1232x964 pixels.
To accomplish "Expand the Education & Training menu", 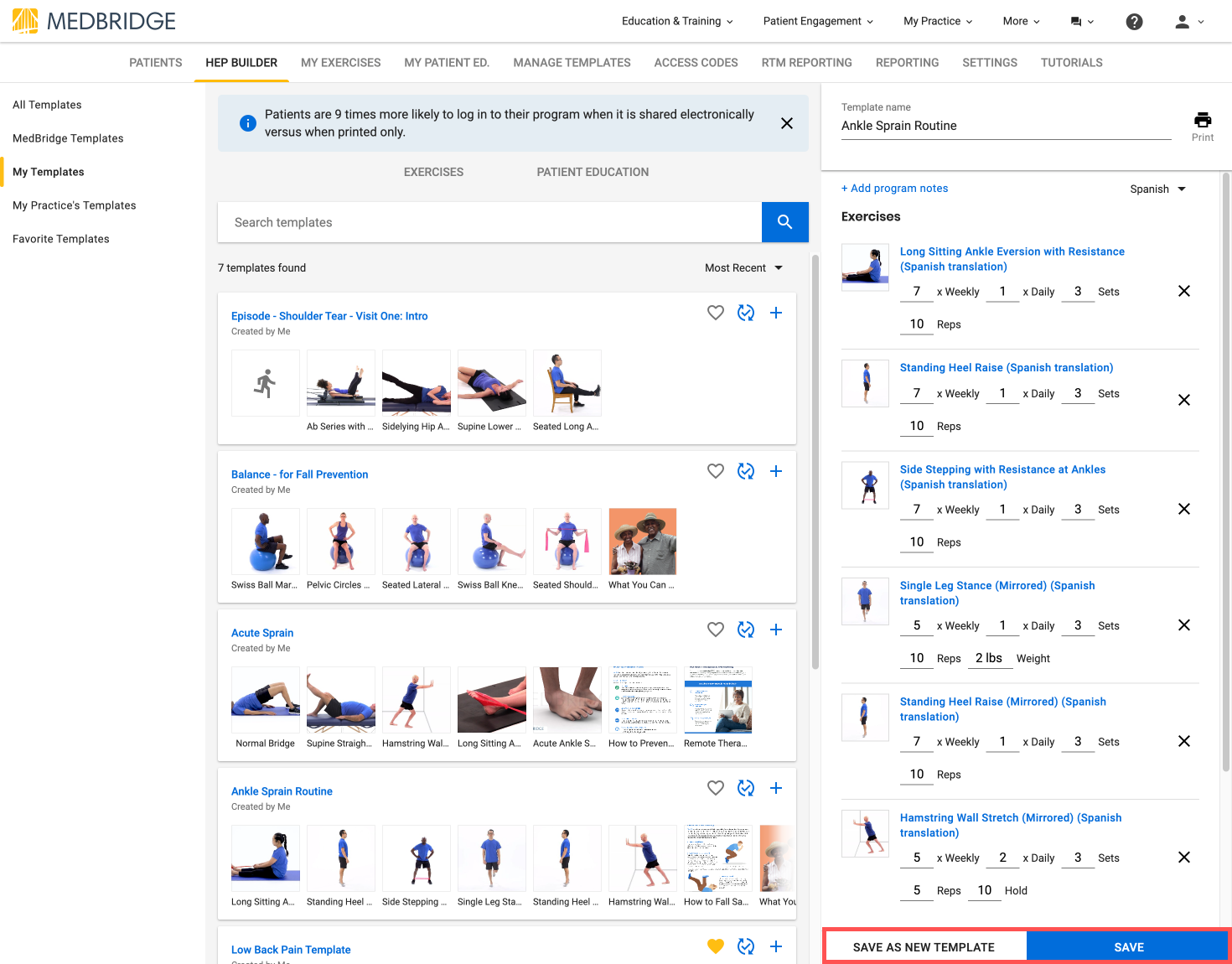I will pyautogui.click(x=677, y=21).
